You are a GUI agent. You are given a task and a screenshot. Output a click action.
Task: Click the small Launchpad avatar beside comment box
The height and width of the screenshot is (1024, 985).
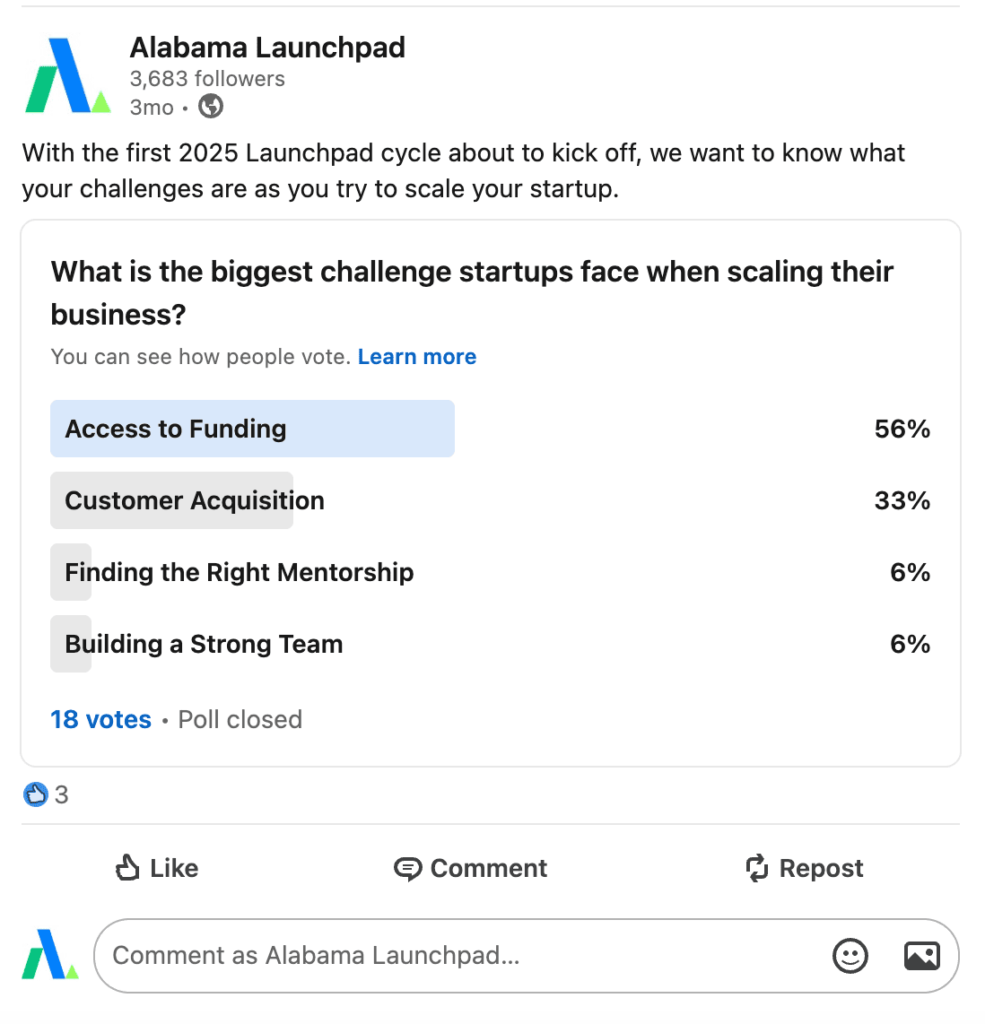(x=50, y=954)
